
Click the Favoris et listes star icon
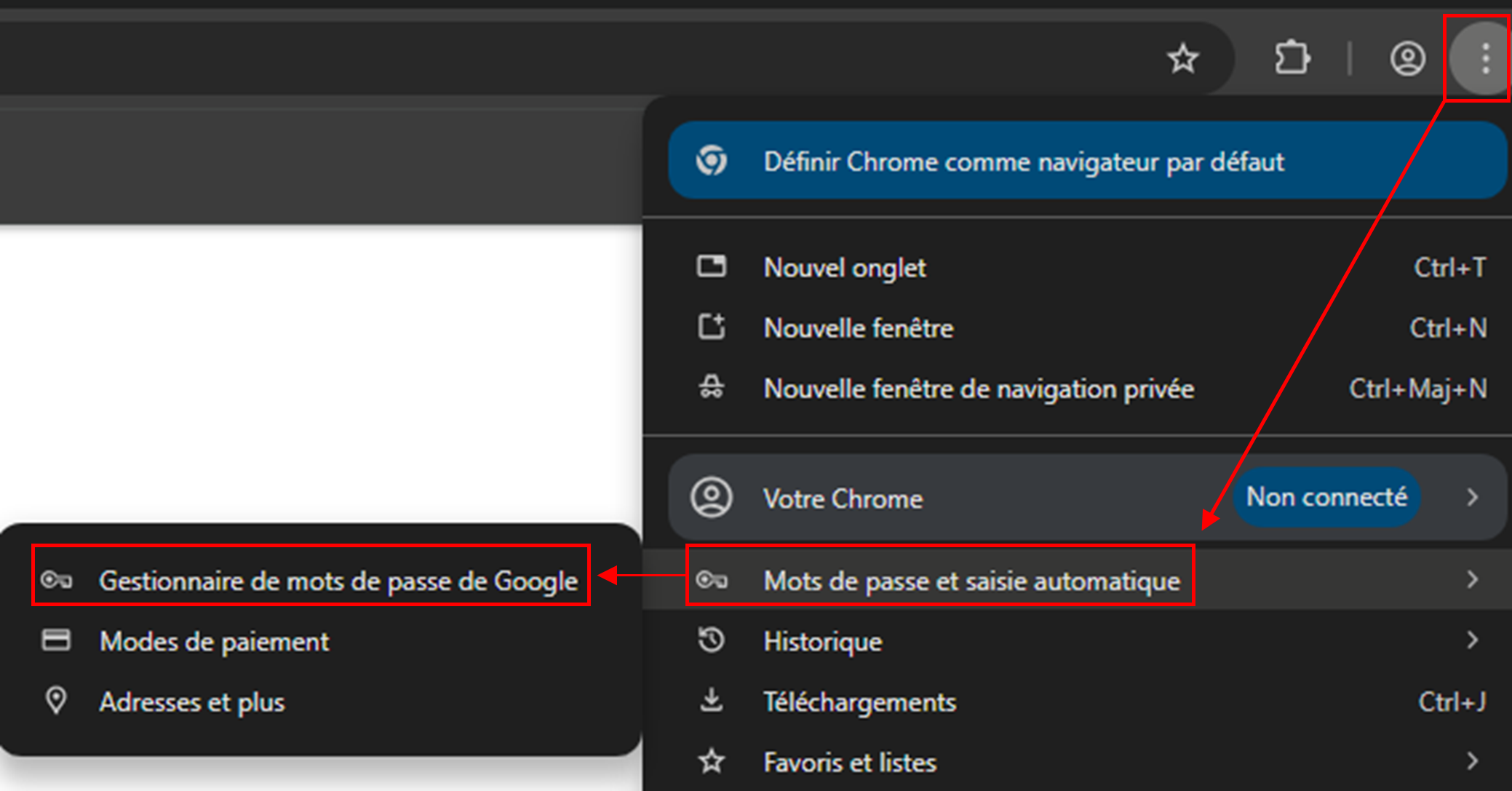point(711,761)
